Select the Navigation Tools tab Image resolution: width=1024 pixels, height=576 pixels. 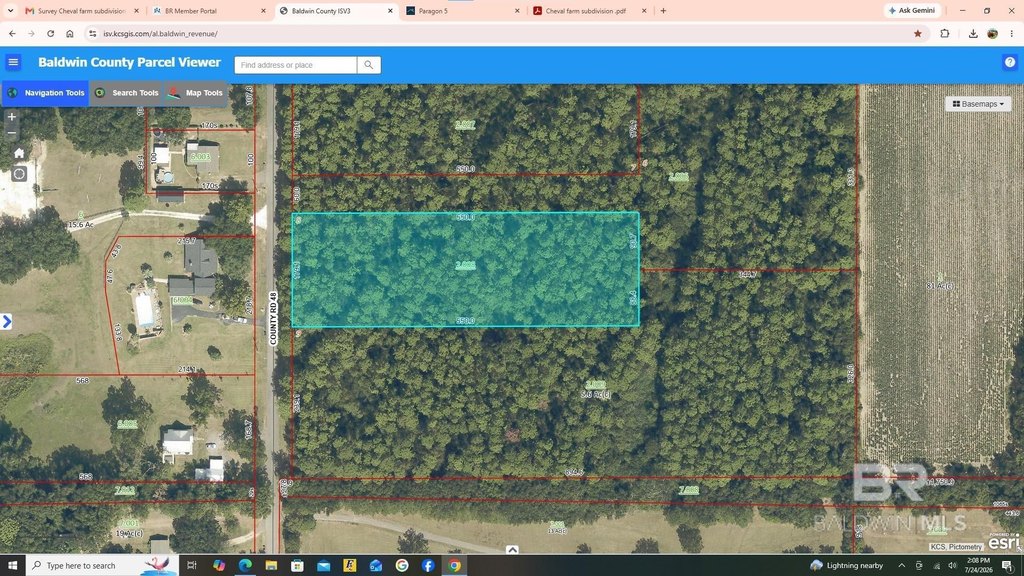(x=46, y=93)
